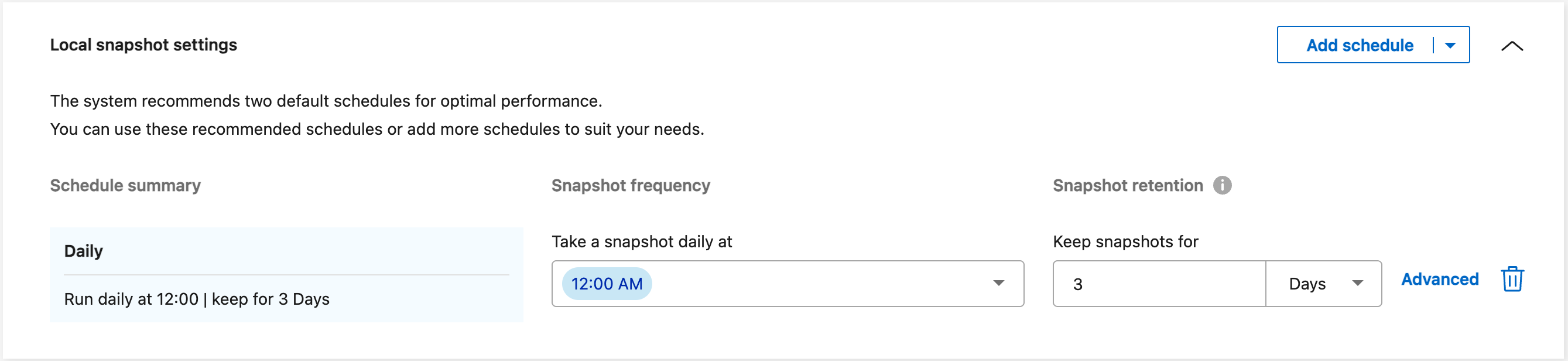Collapse the Local snapshot settings section

[1512, 46]
